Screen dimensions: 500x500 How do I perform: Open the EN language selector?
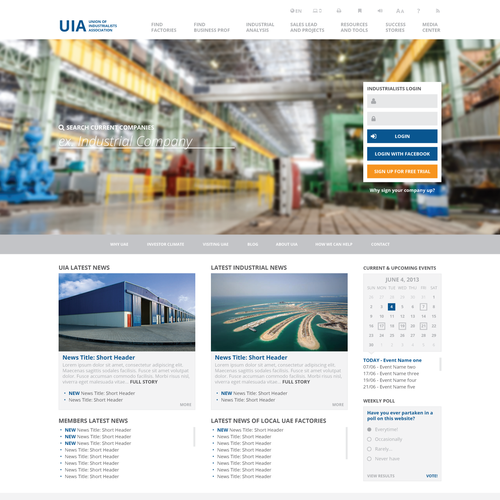click(x=296, y=11)
